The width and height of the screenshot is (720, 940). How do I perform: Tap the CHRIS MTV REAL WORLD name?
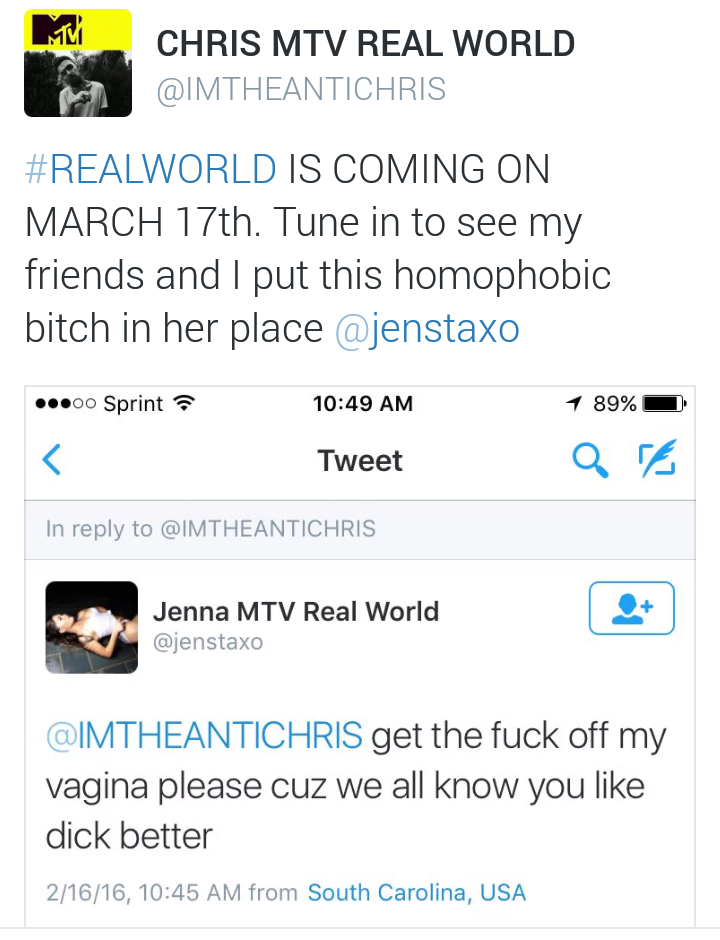tap(366, 44)
